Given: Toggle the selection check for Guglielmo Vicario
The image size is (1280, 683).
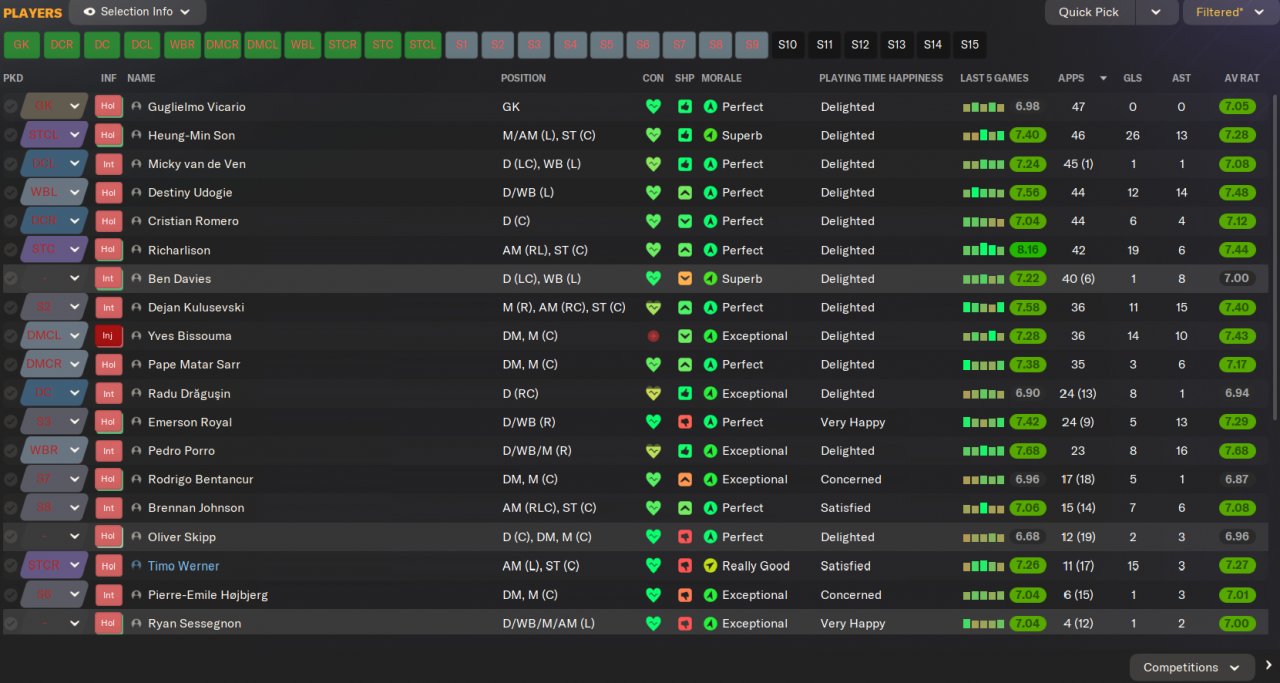Looking at the screenshot, I should 10,107.
